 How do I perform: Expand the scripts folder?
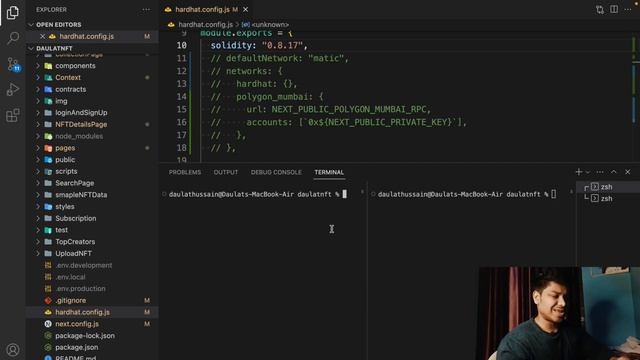click(38, 171)
